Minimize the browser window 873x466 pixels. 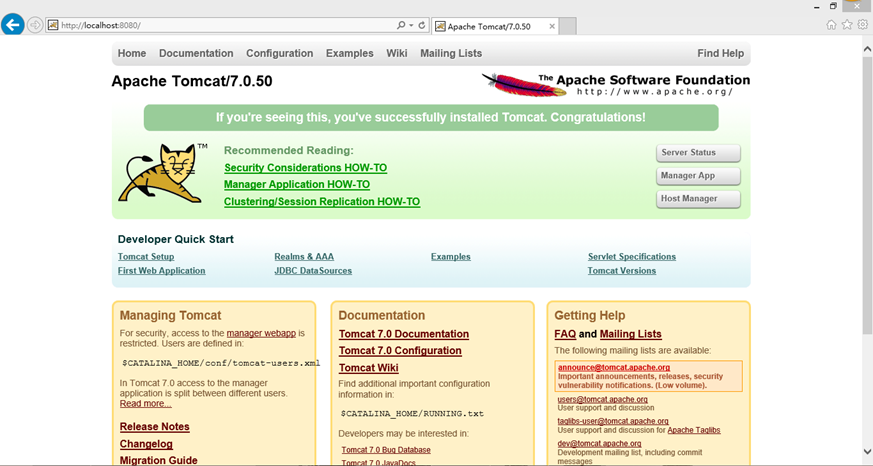816,6
